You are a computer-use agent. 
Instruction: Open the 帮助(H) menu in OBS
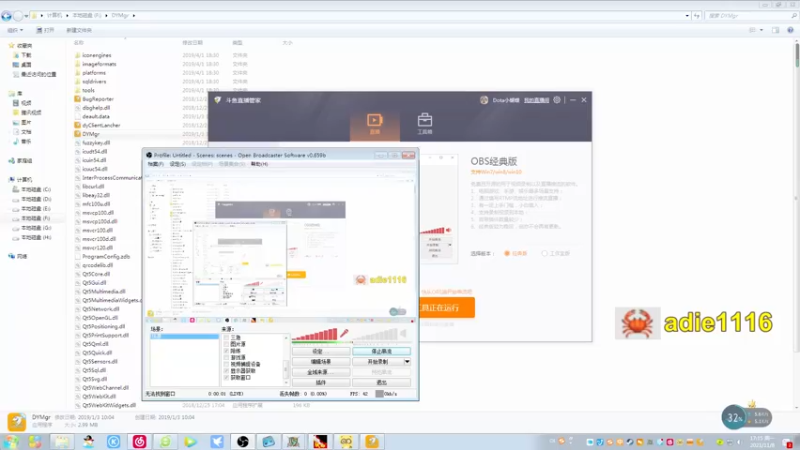click(x=259, y=164)
